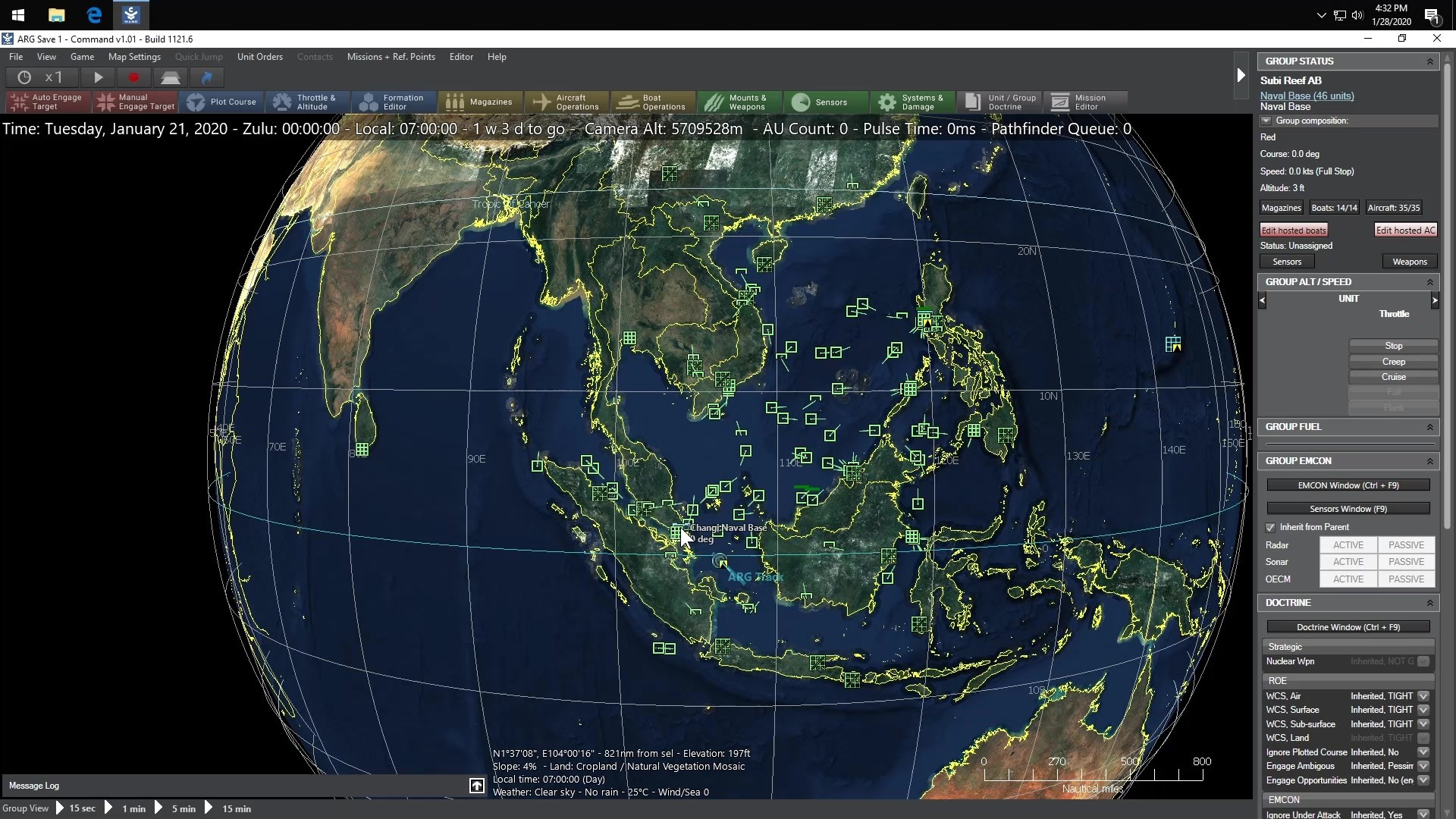Click the Naval Base (46 units) link

pos(1307,96)
